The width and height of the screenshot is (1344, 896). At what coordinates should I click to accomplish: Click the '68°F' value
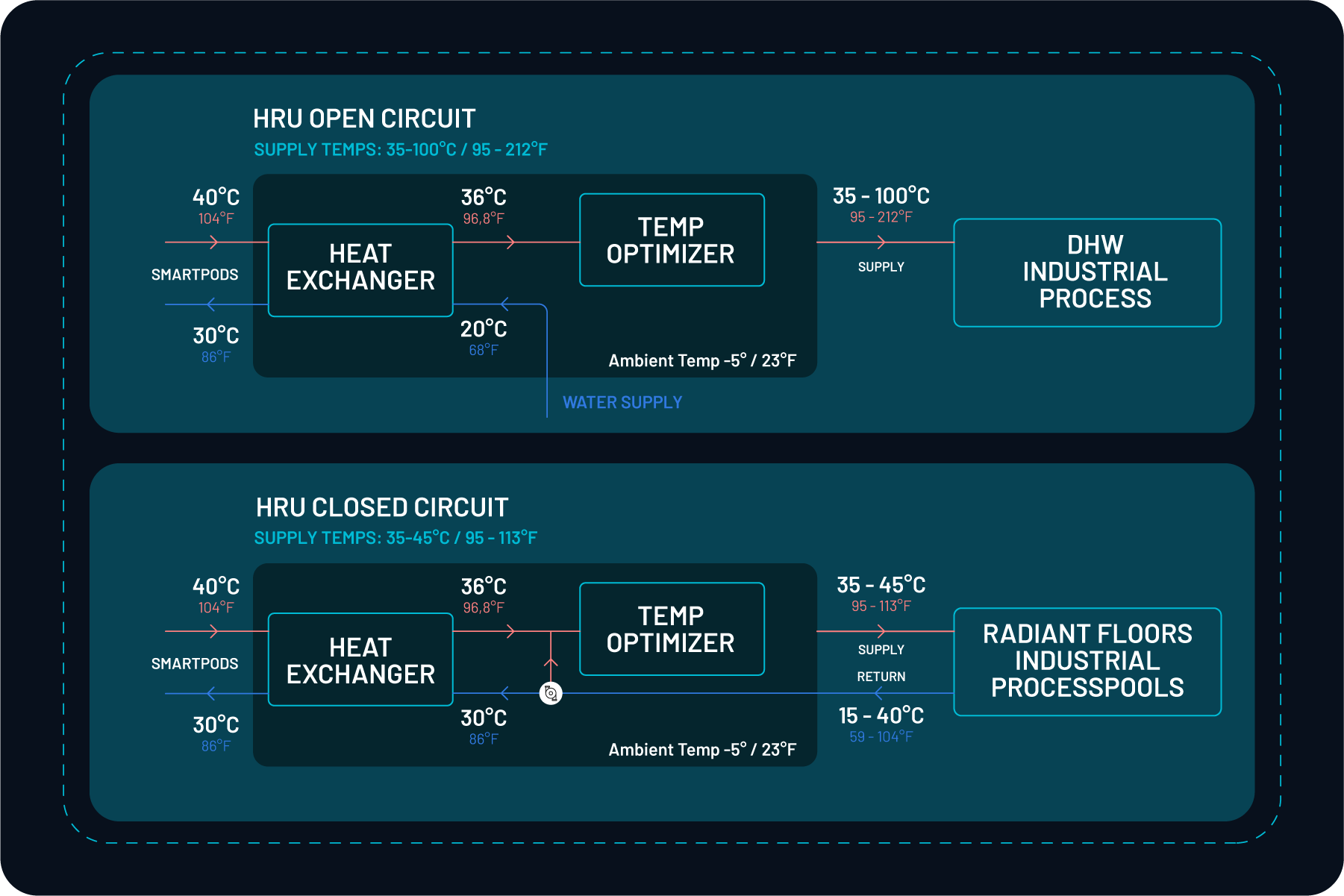pos(484,350)
